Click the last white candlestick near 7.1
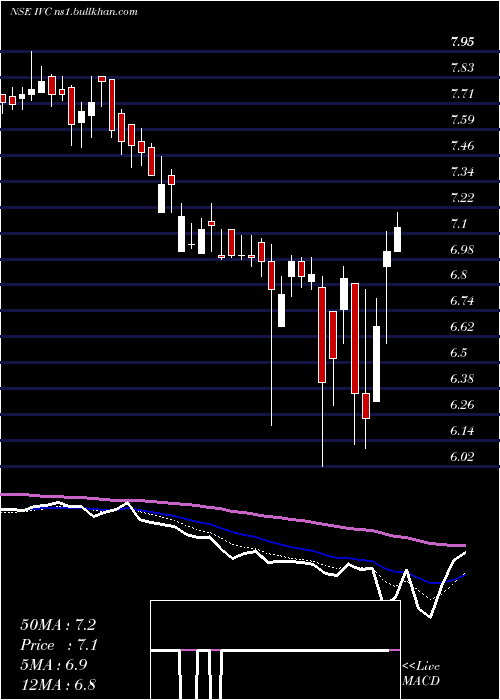 397,239
